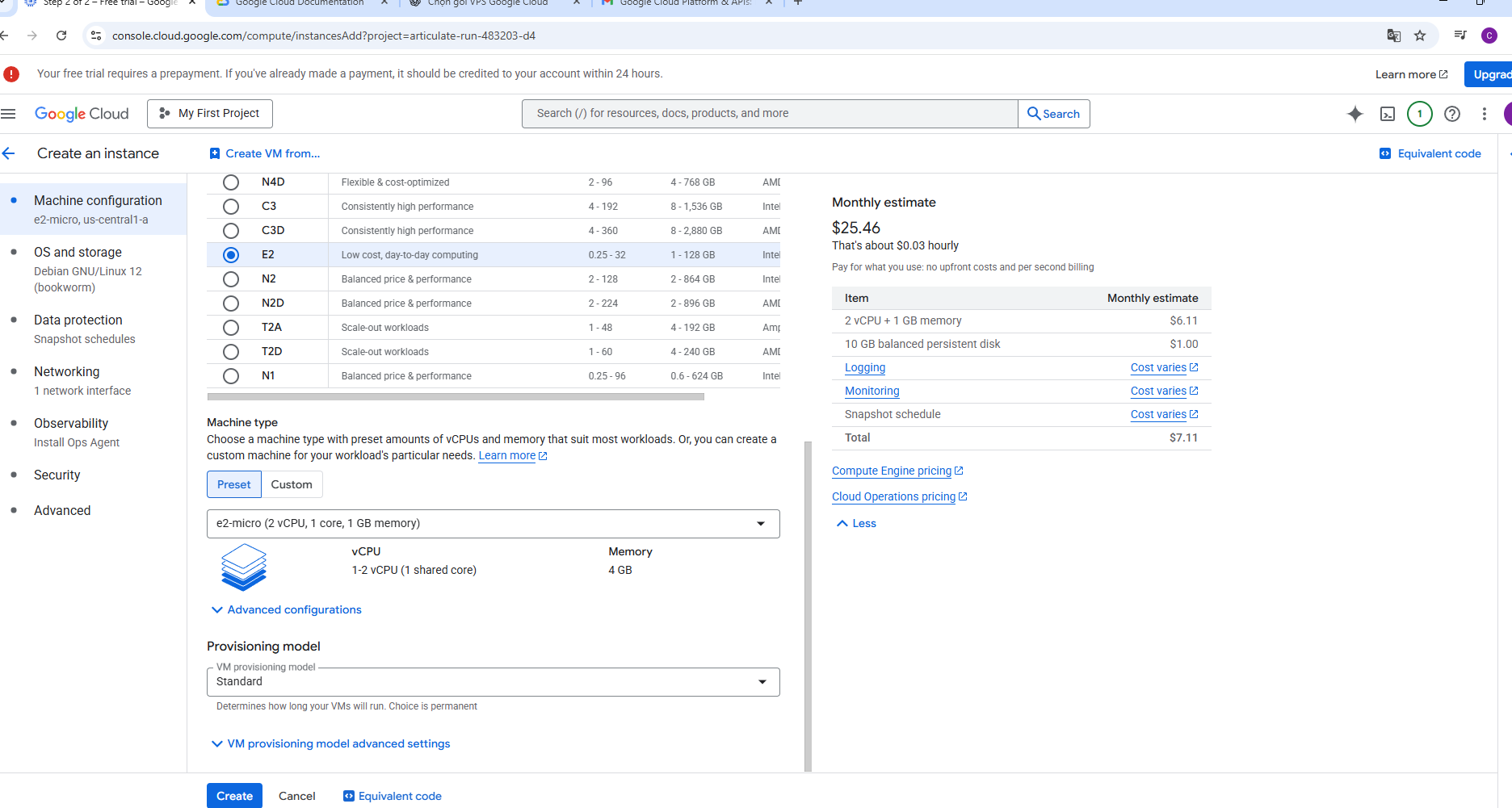This screenshot has width=1512, height=808.
Task: Open the hamburger navigation menu
Action: coord(9,114)
